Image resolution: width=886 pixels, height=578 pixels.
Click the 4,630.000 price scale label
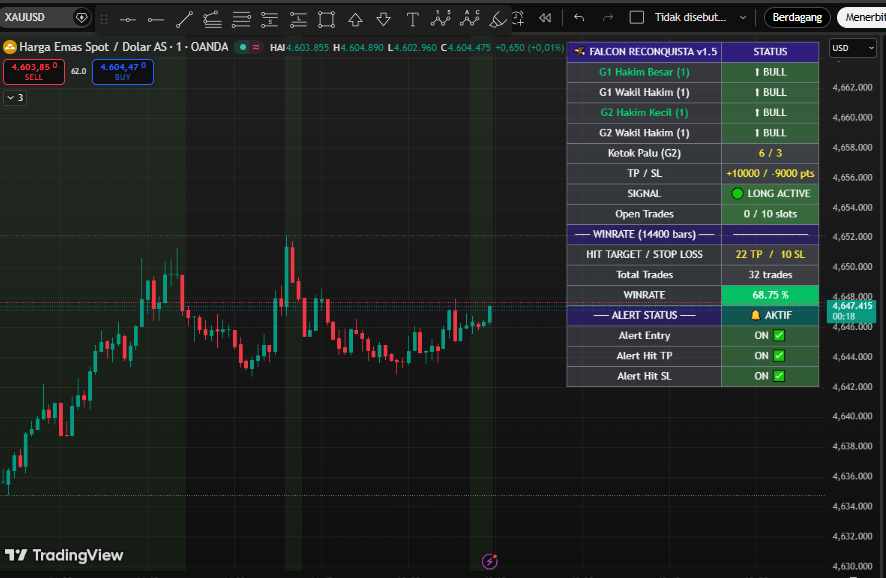coord(852,566)
